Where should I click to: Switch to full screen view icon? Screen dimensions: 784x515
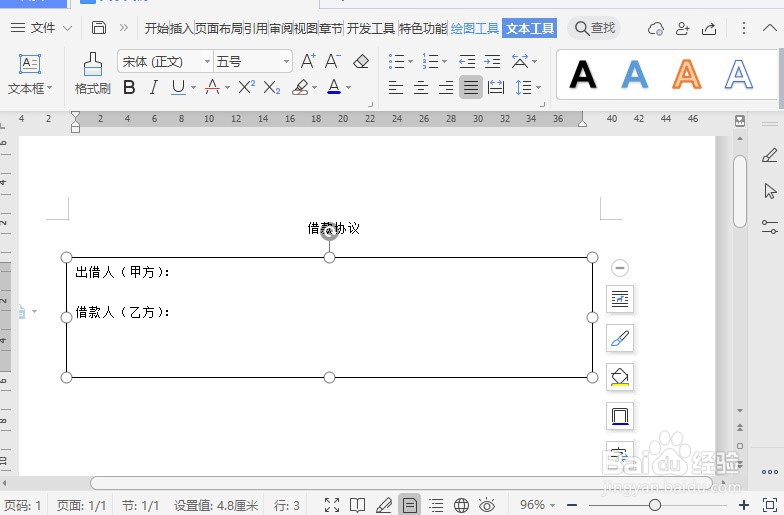click(332, 505)
